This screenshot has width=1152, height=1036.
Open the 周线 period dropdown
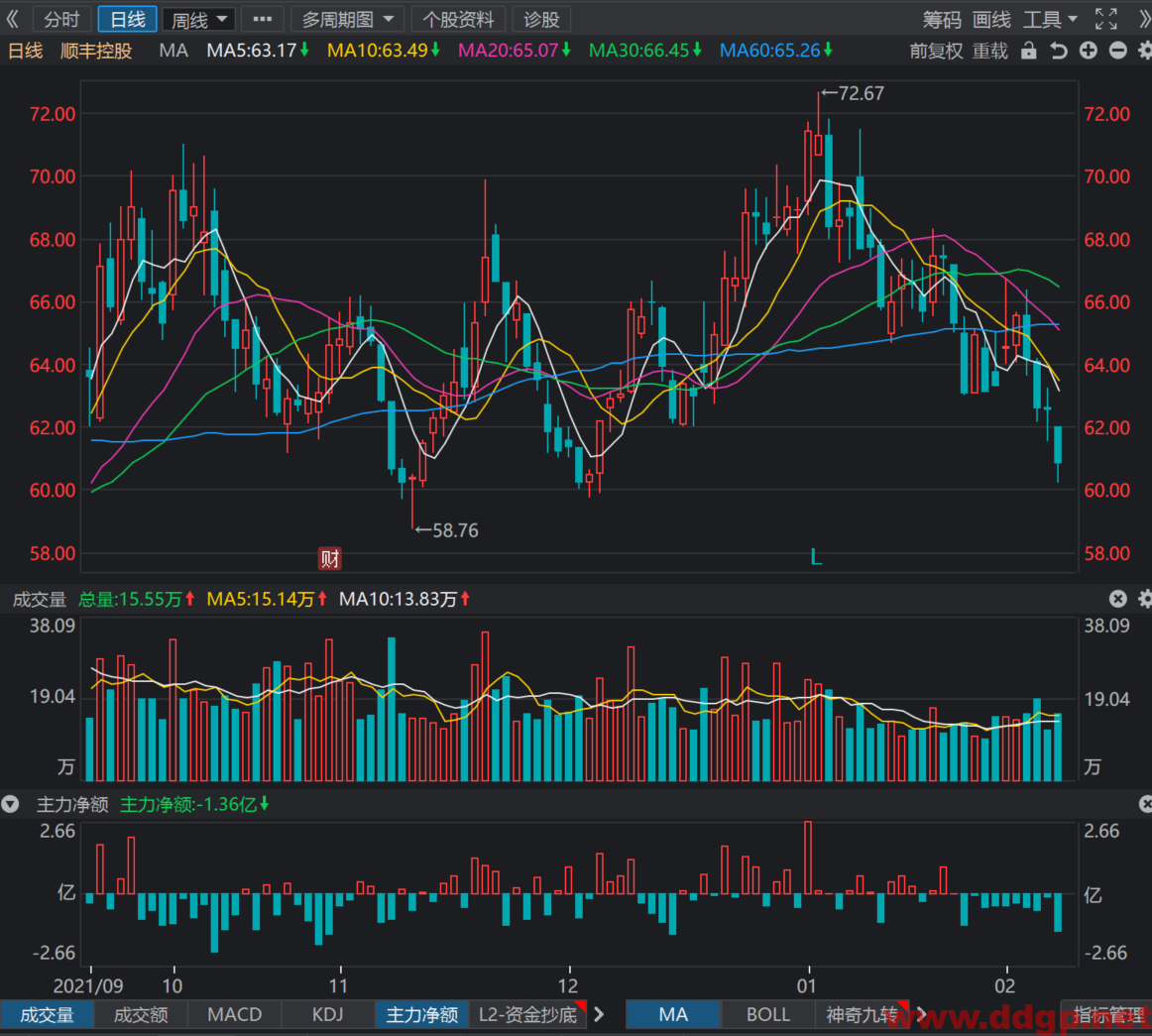tap(198, 19)
